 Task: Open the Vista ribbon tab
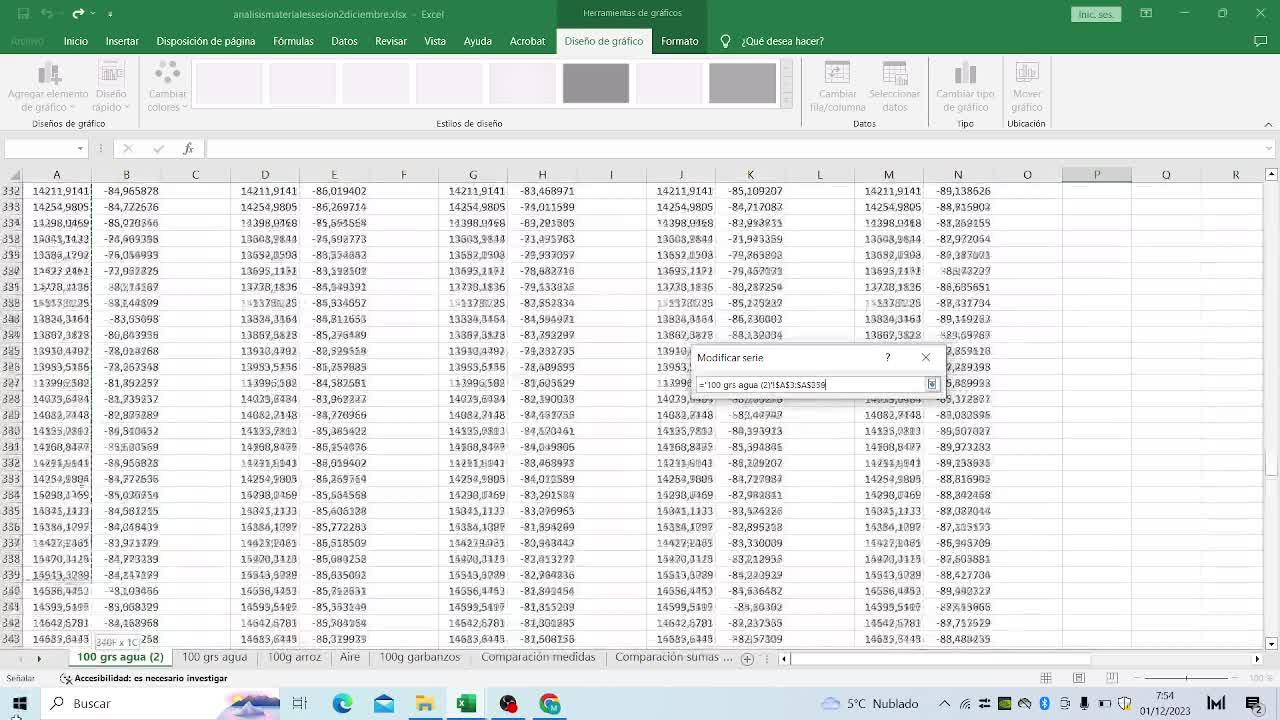(435, 41)
